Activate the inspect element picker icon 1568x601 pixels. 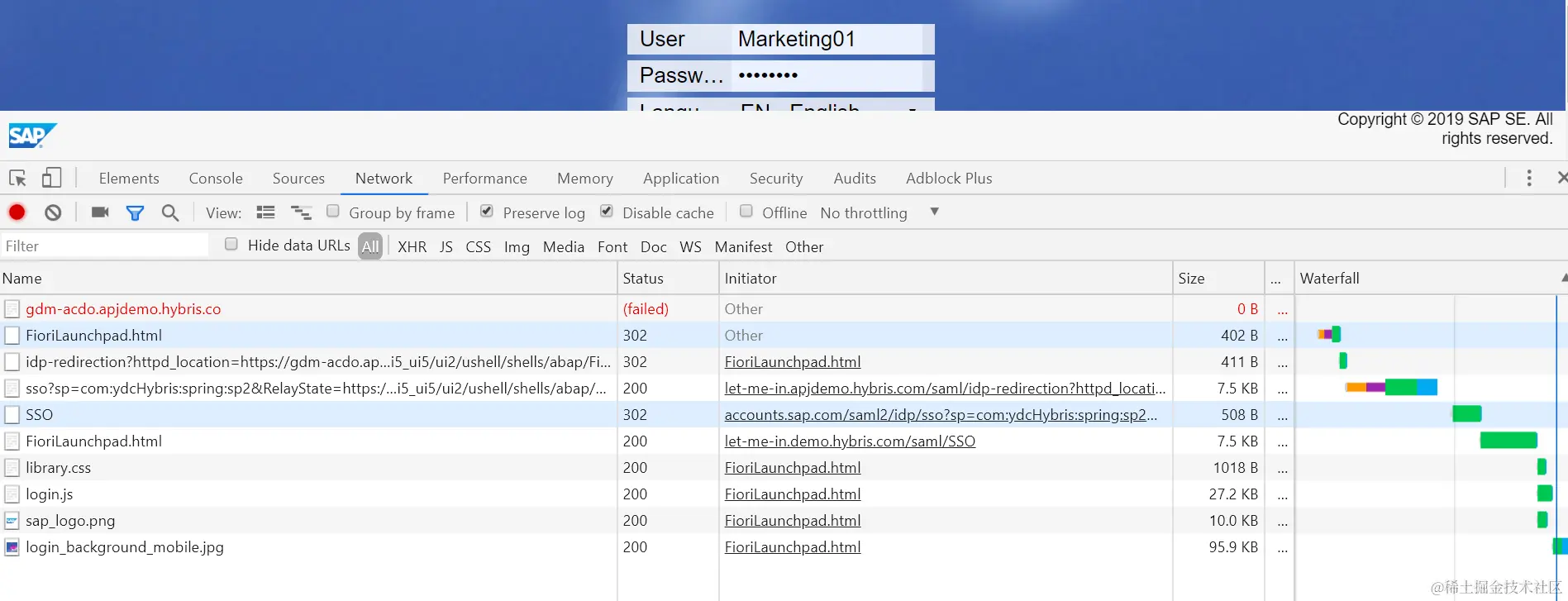coord(17,178)
